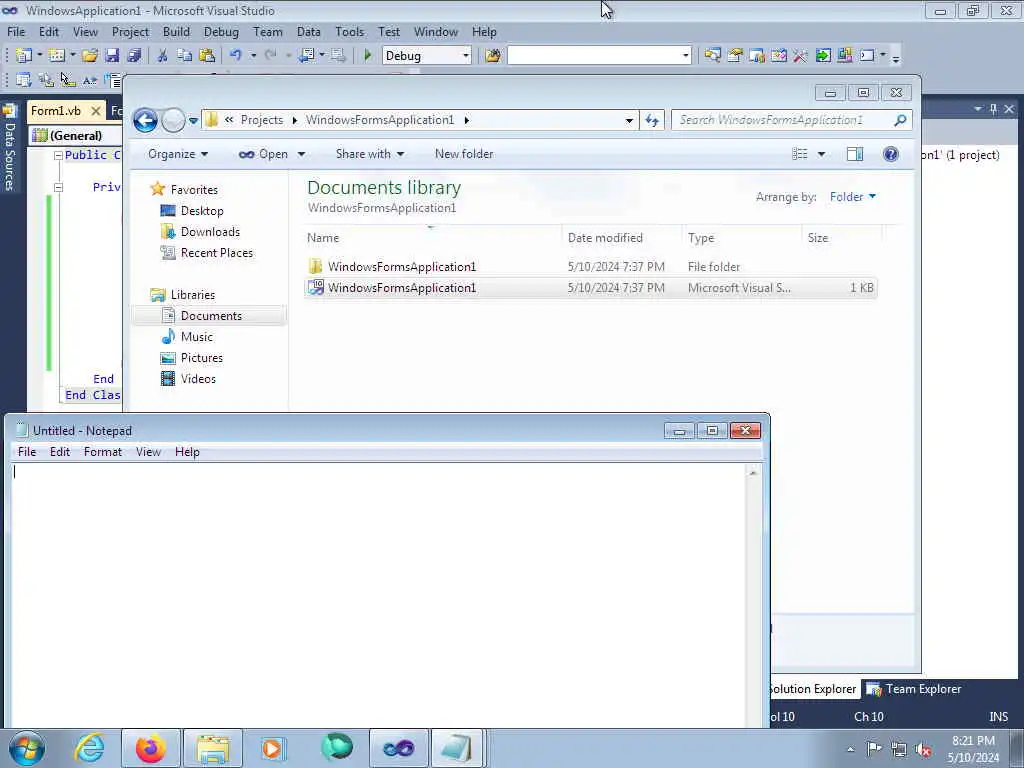
Task: Select WindowsFormsApplication1 folder row
Action: coord(590,266)
